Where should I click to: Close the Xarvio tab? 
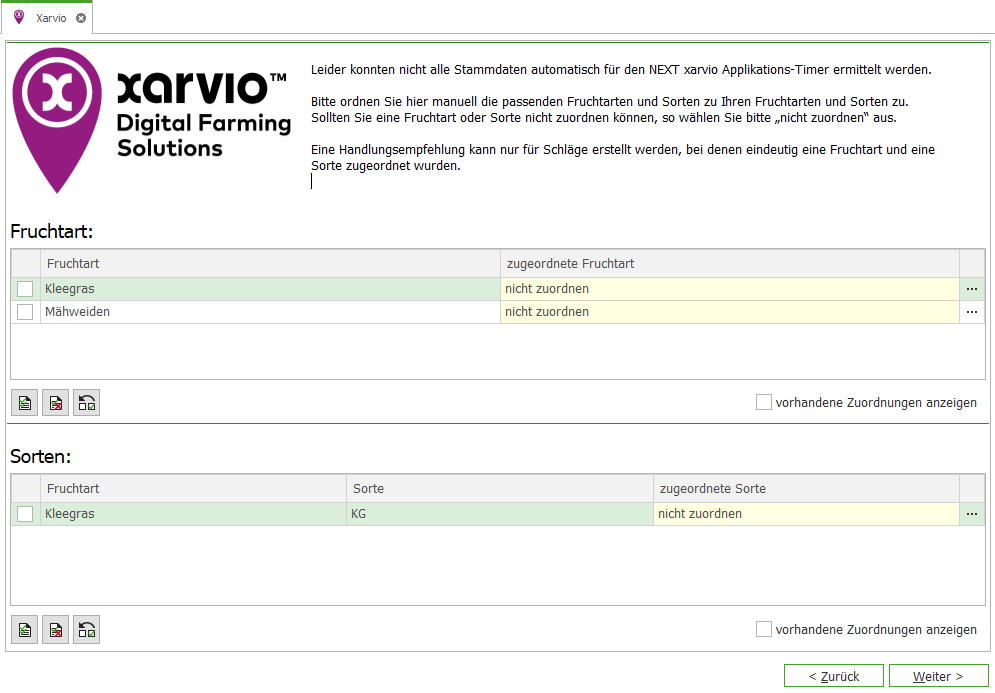click(80, 17)
